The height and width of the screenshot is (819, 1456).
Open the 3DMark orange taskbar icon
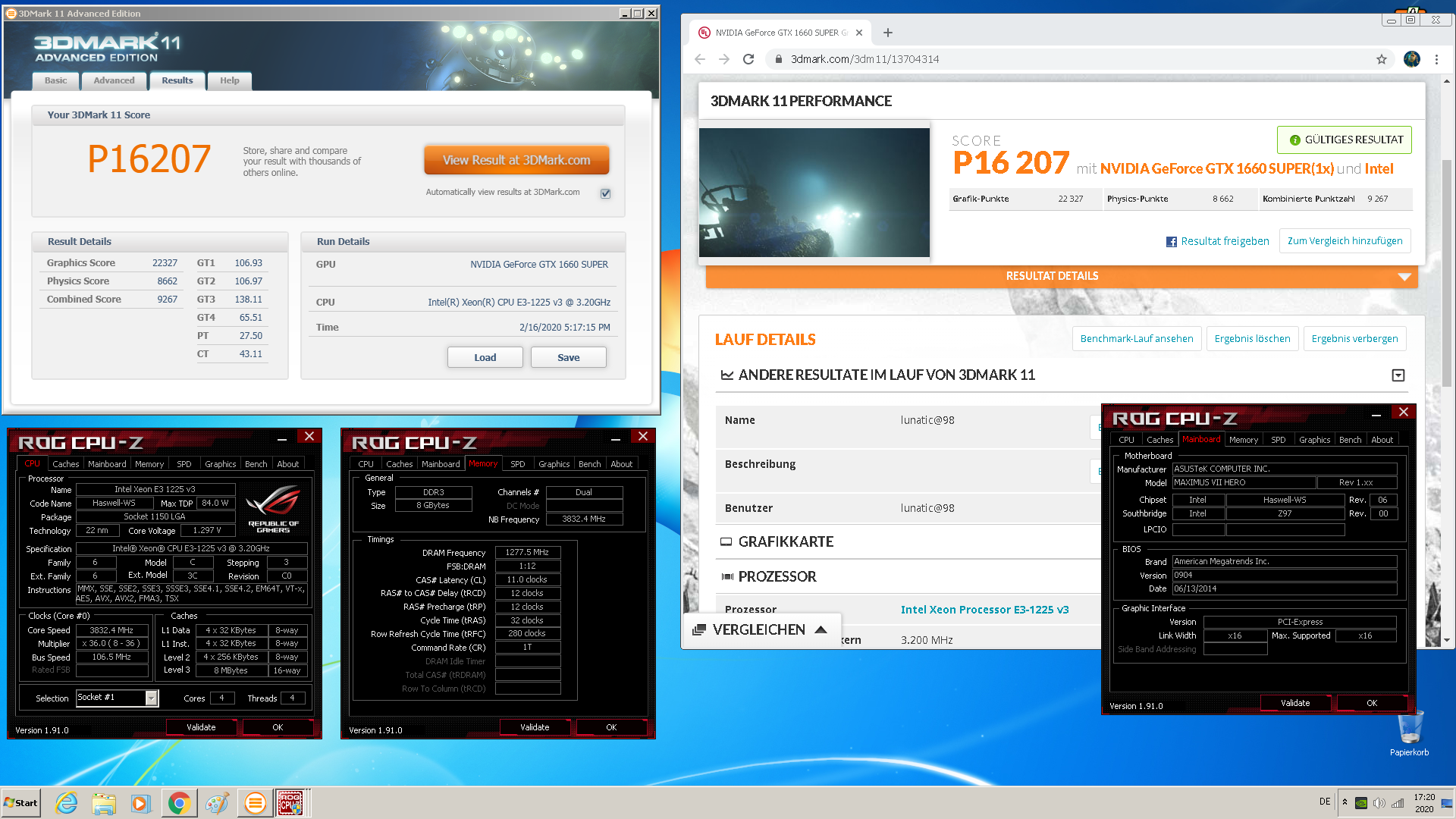click(x=255, y=803)
